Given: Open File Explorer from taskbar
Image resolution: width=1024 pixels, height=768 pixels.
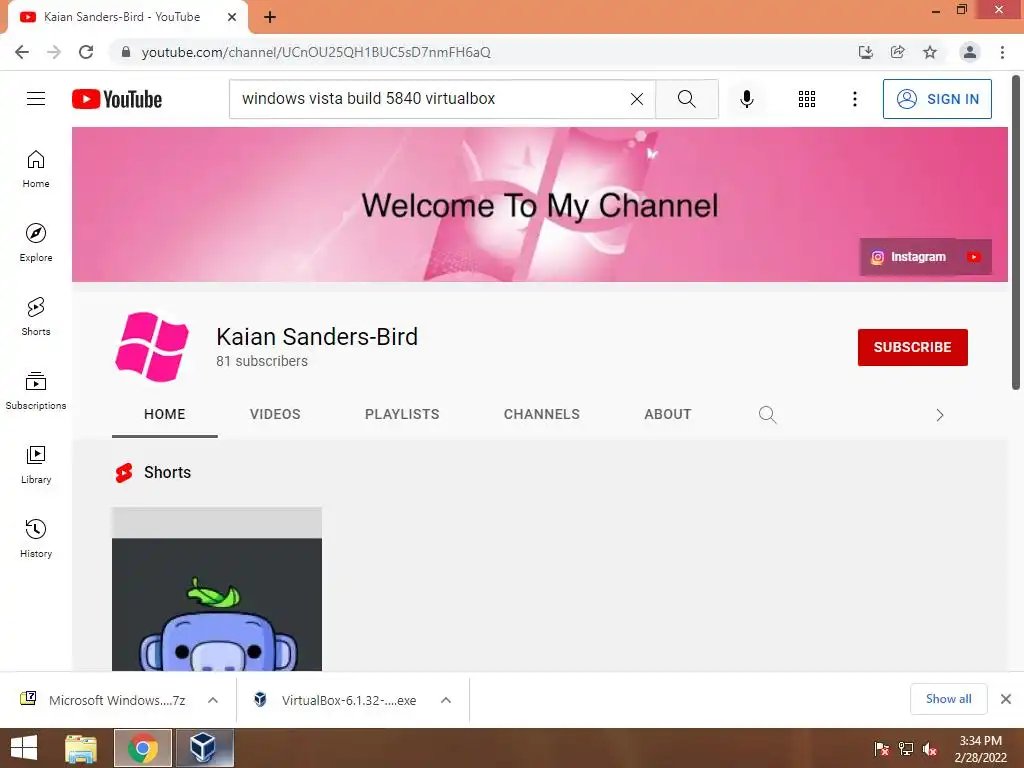Looking at the screenshot, I should pos(81,748).
